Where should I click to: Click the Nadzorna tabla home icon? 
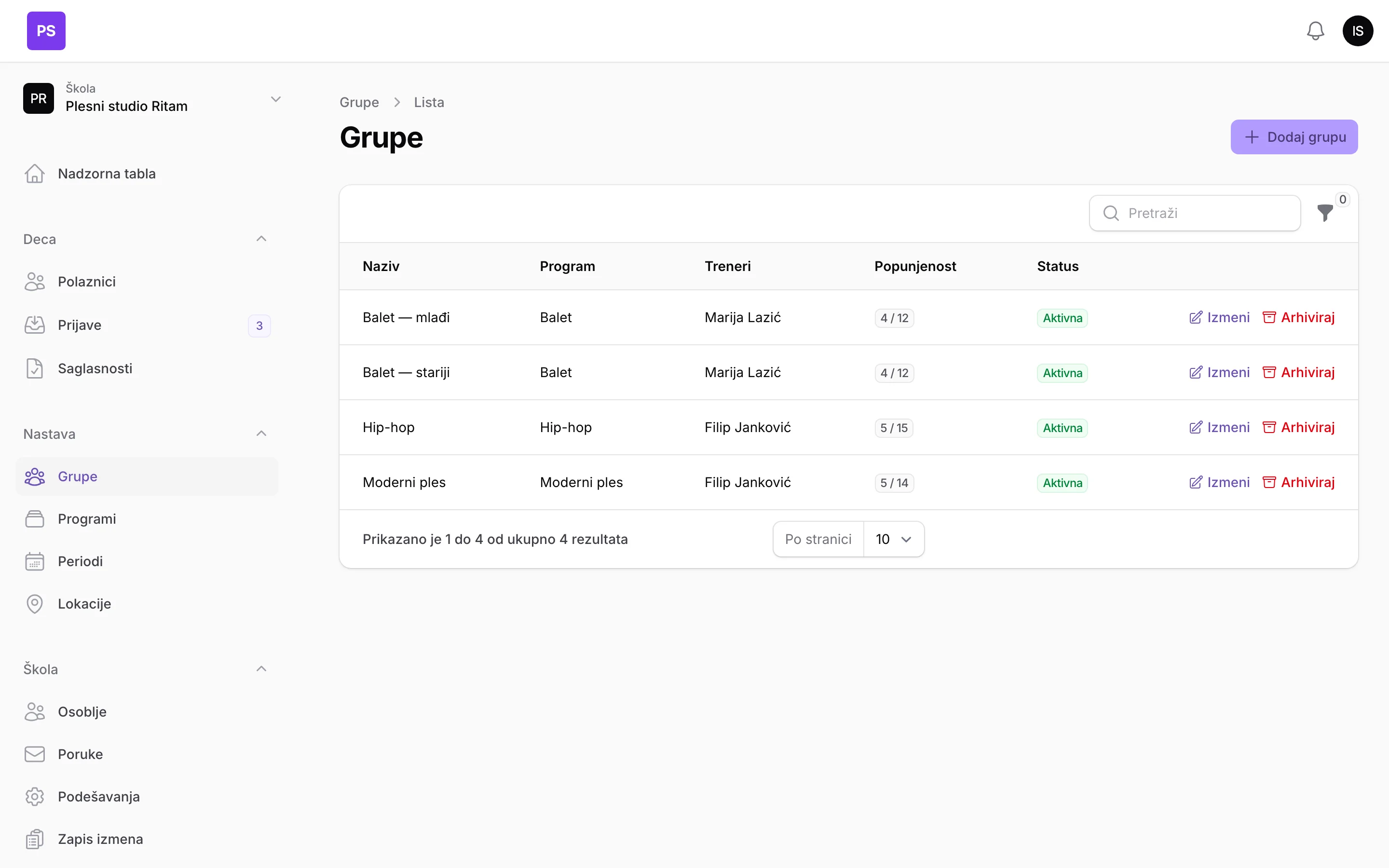pos(34,174)
